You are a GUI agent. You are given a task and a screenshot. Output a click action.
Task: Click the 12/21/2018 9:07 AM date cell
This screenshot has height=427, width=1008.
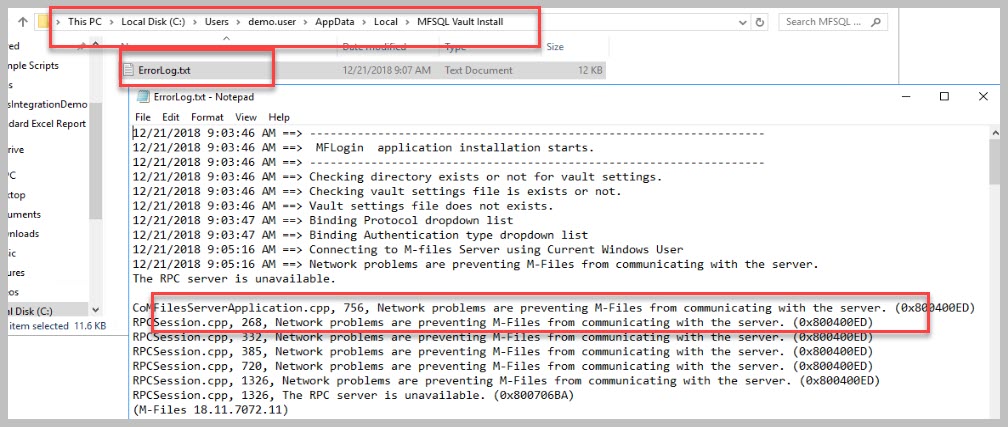[386, 70]
